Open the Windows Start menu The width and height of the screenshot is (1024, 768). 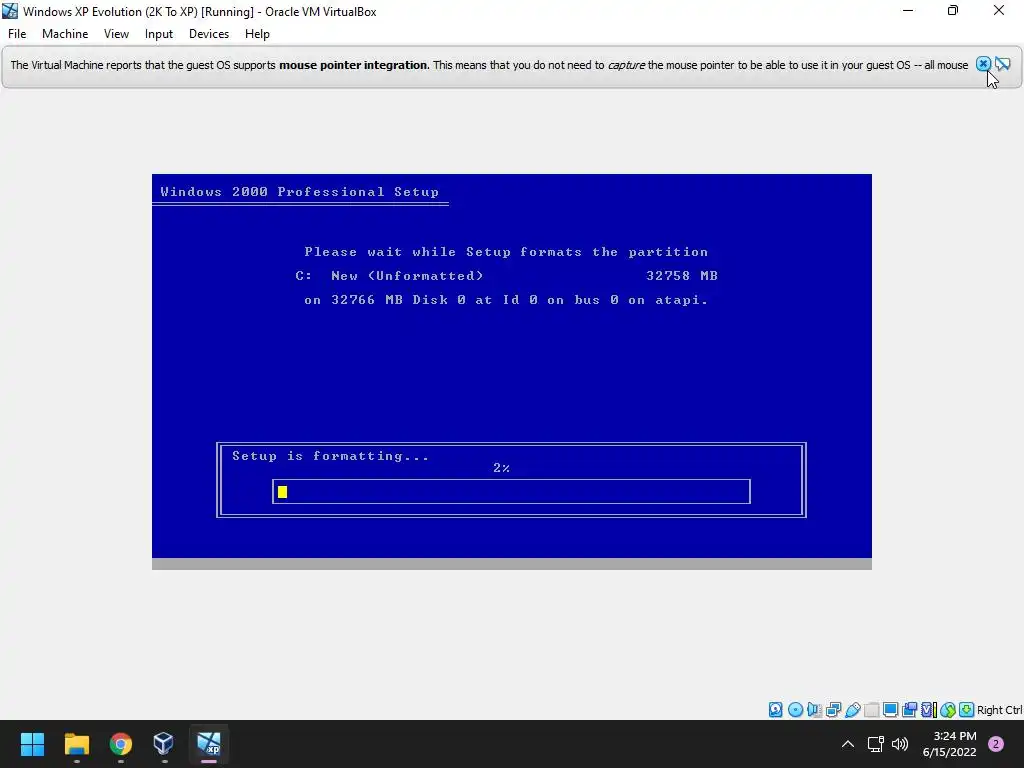[32, 744]
